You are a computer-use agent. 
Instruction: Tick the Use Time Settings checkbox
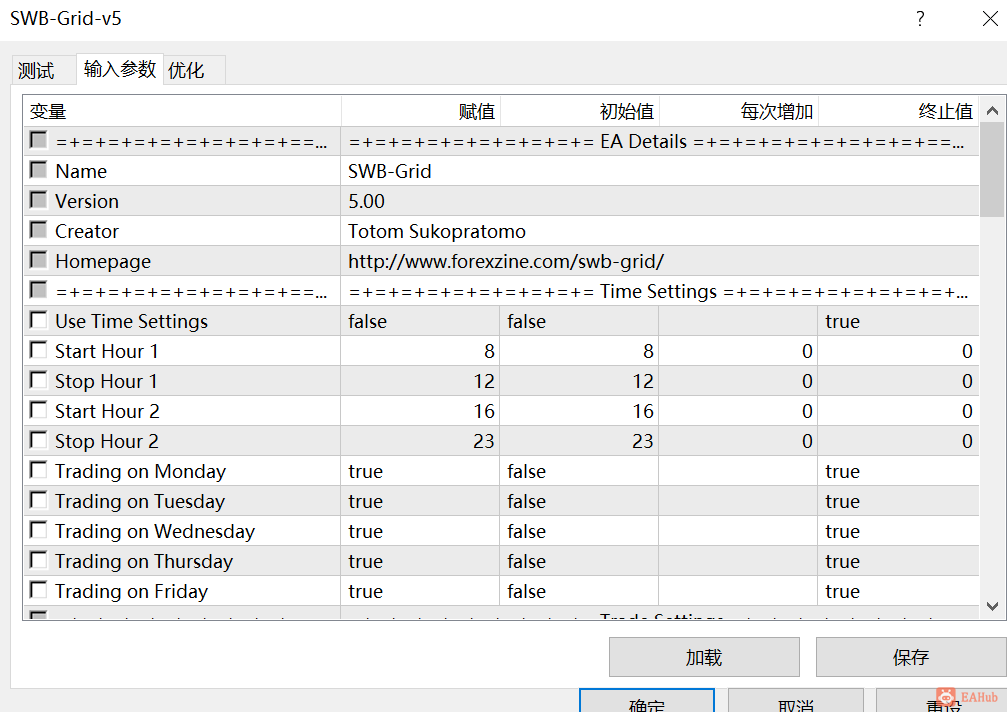click(39, 320)
